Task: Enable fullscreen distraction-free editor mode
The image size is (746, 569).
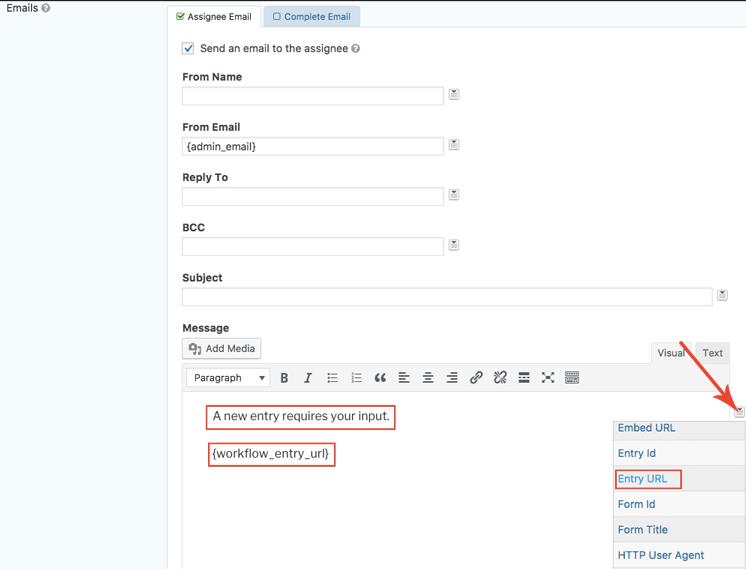Action: [x=548, y=378]
